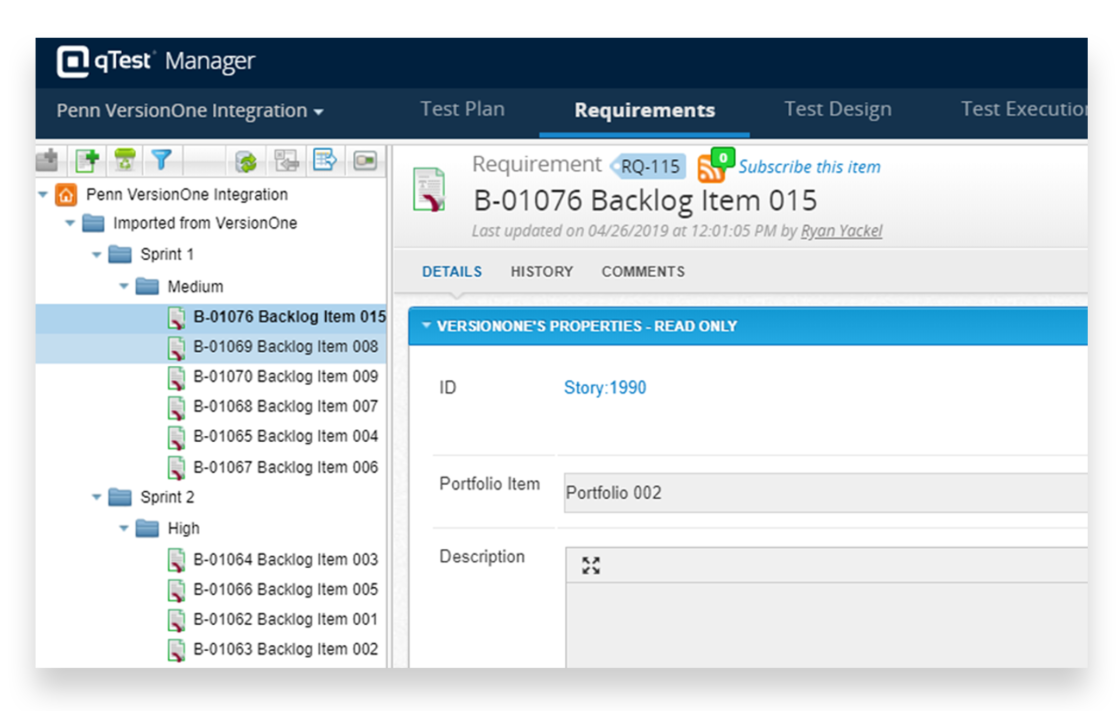
Task: Switch to the Test Design tab
Action: (838, 109)
